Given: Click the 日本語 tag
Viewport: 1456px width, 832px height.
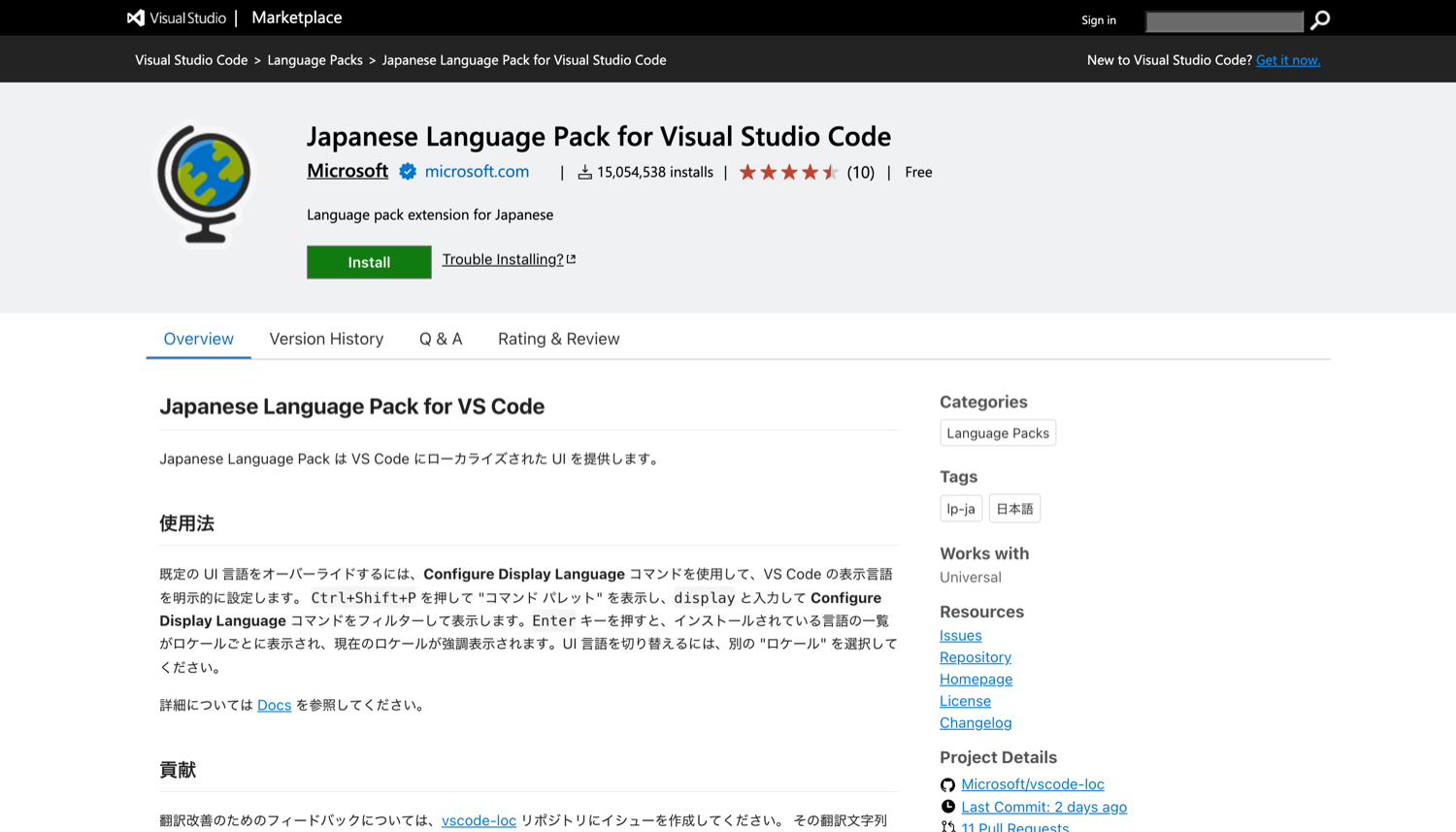Looking at the screenshot, I should (x=1014, y=509).
